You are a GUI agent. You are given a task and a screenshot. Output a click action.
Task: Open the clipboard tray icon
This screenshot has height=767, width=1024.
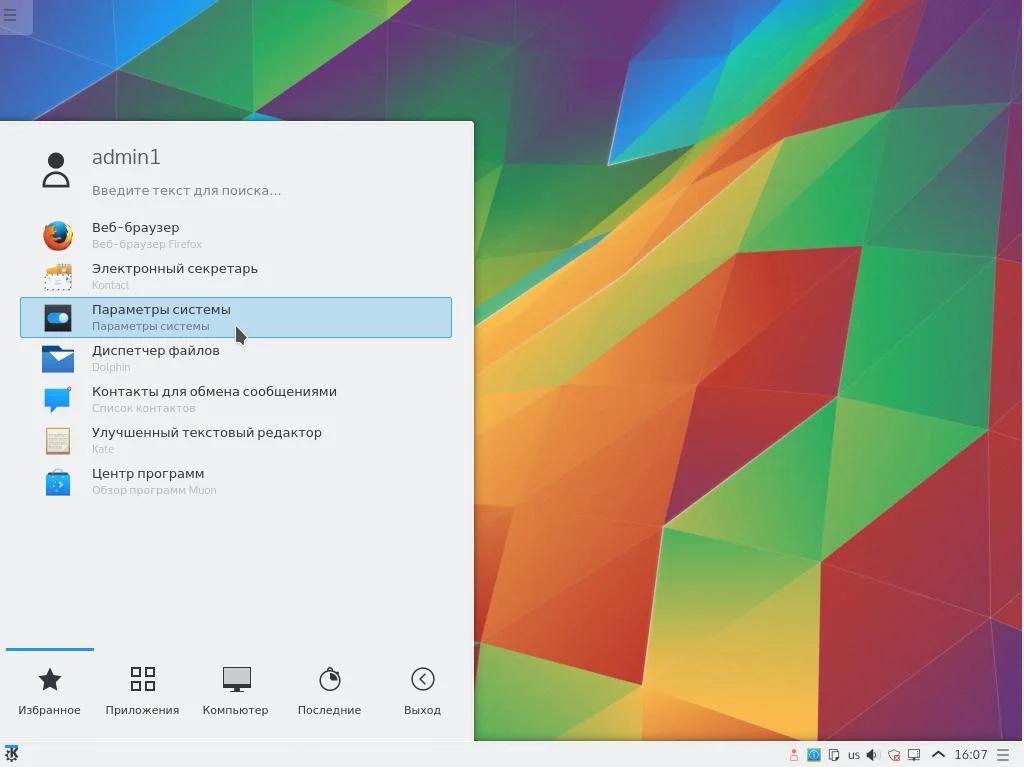tap(834, 755)
